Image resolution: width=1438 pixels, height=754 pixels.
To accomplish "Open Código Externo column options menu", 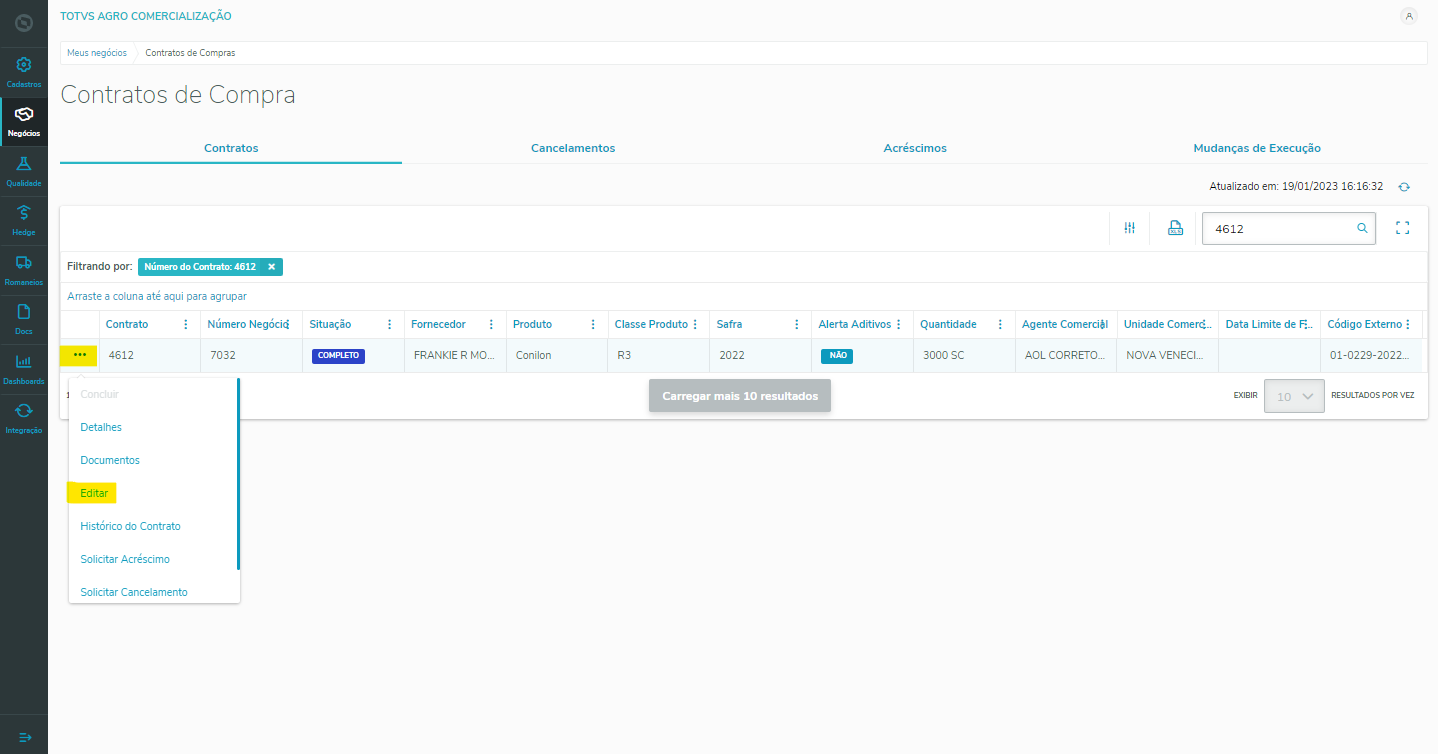I will pyautogui.click(x=1408, y=324).
